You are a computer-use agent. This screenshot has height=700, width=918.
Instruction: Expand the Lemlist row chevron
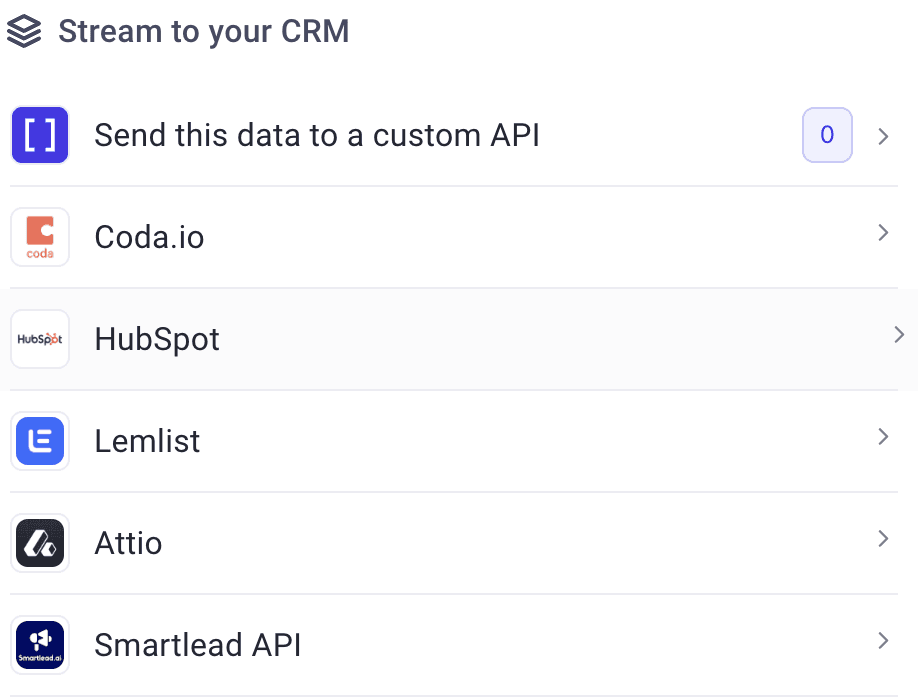[883, 436]
